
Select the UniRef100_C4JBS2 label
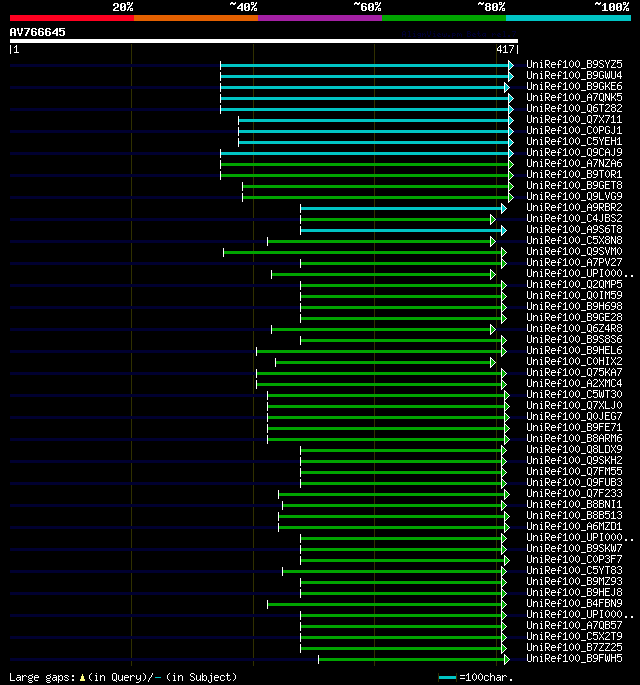574,218
